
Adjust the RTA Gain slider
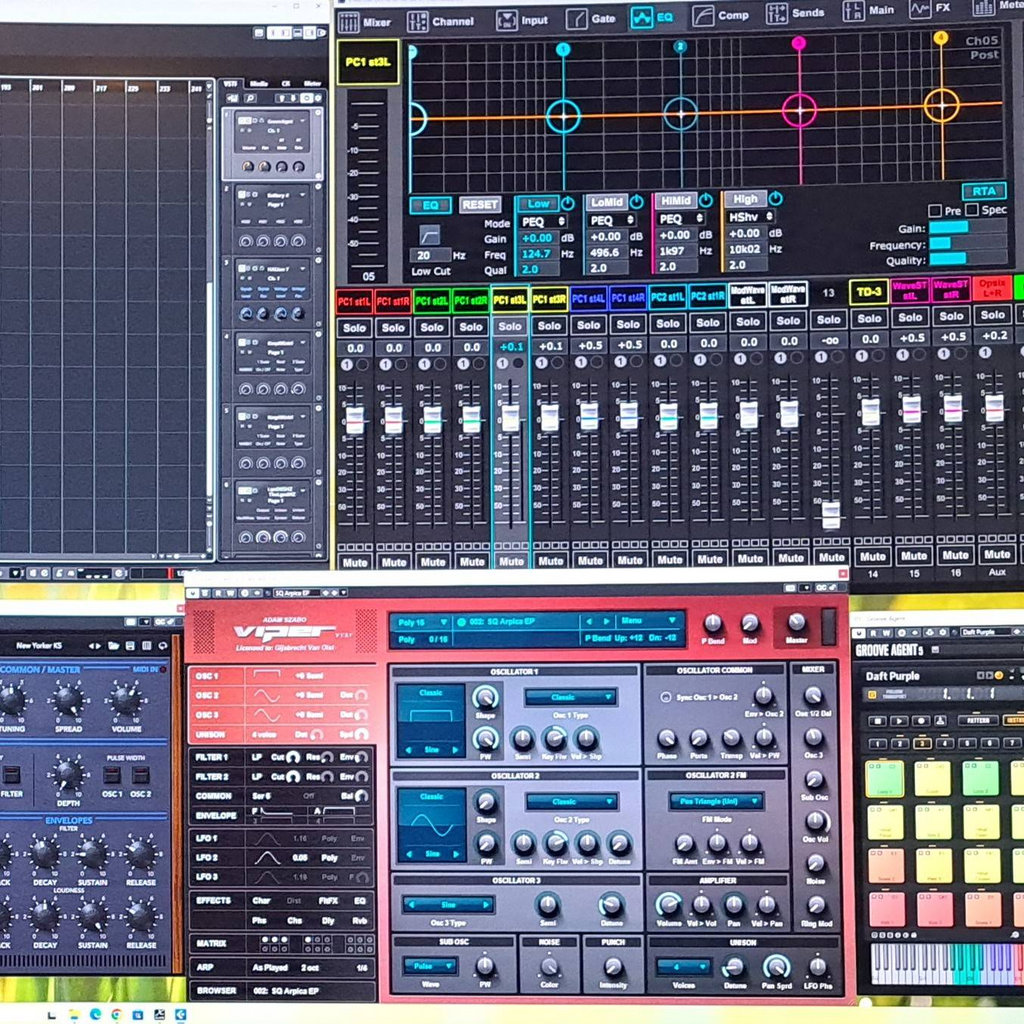click(x=967, y=227)
